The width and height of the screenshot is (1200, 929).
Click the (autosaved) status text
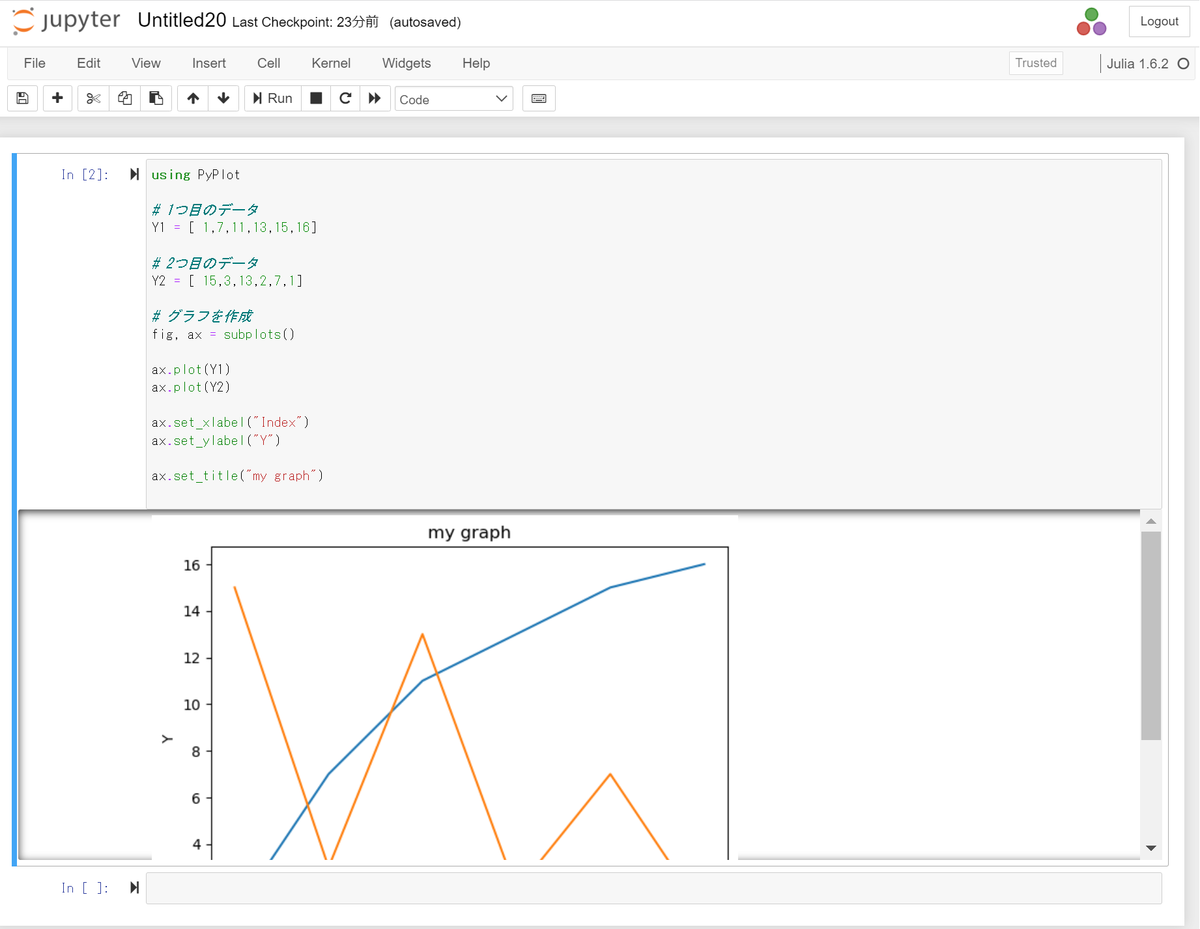pyautogui.click(x=425, y=22)
